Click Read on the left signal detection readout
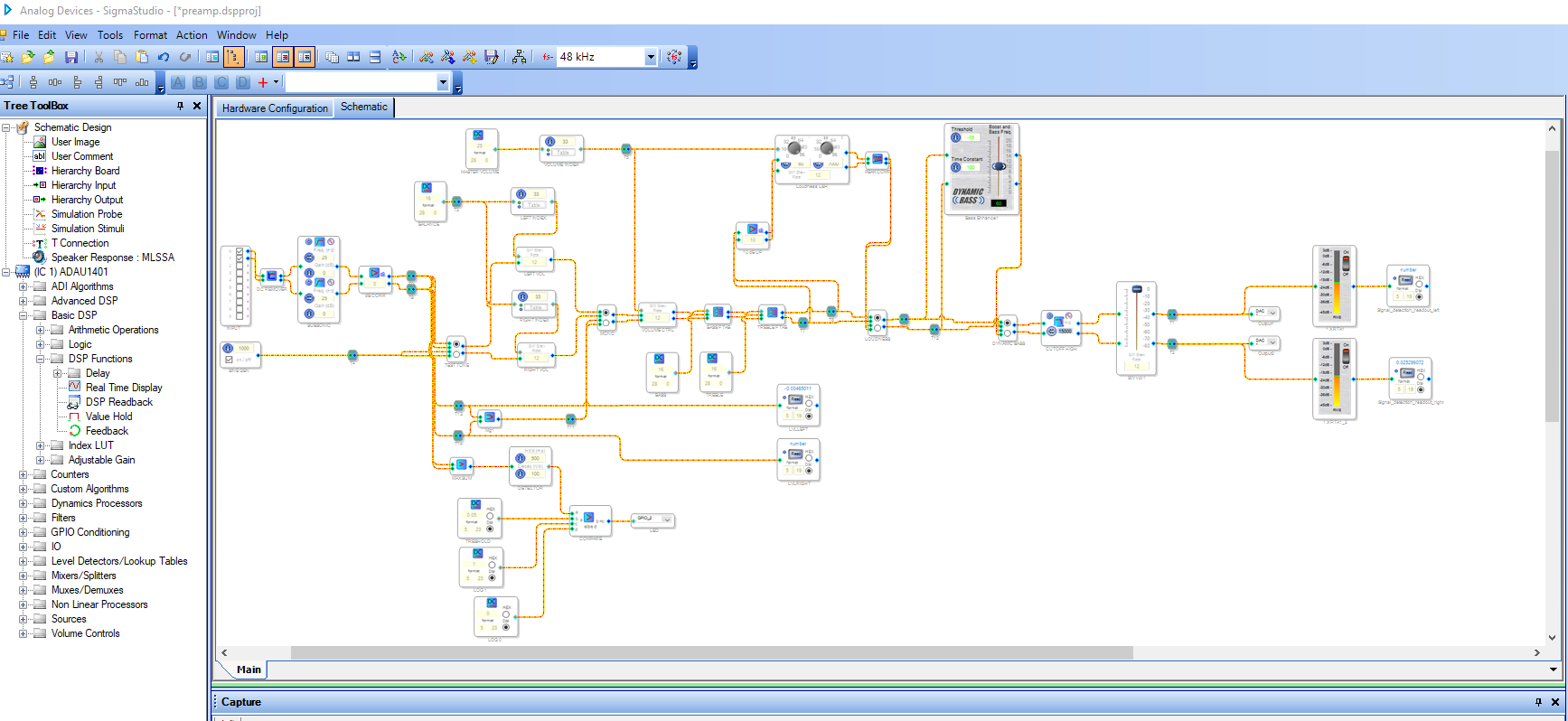The width and height of the screenshot is (1568, 721). 1405,280
